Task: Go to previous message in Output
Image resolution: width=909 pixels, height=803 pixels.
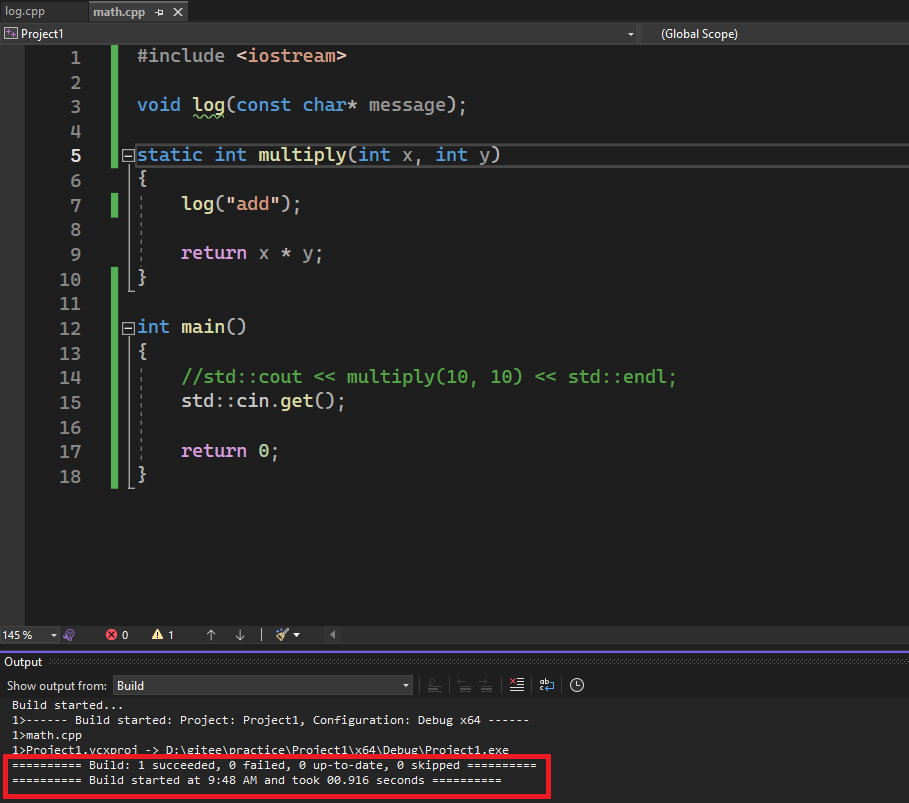Action: coord(464,685)
